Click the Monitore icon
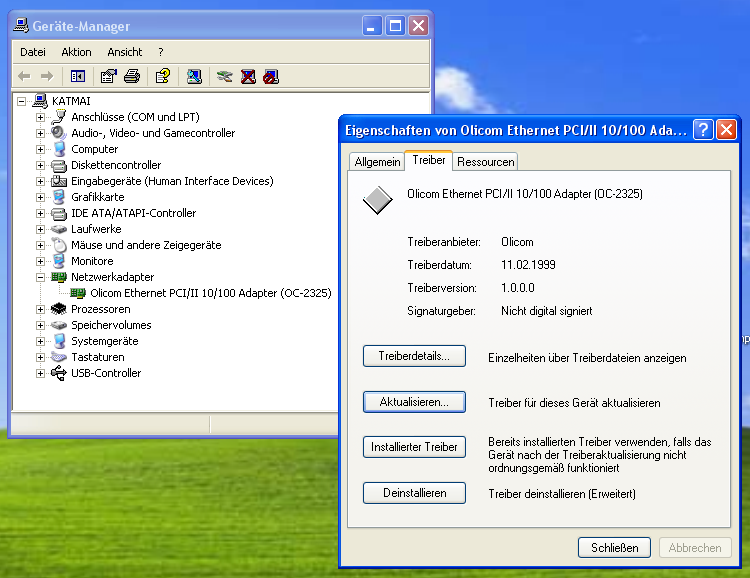Screen dimensions: 750x578 point(59,261)
